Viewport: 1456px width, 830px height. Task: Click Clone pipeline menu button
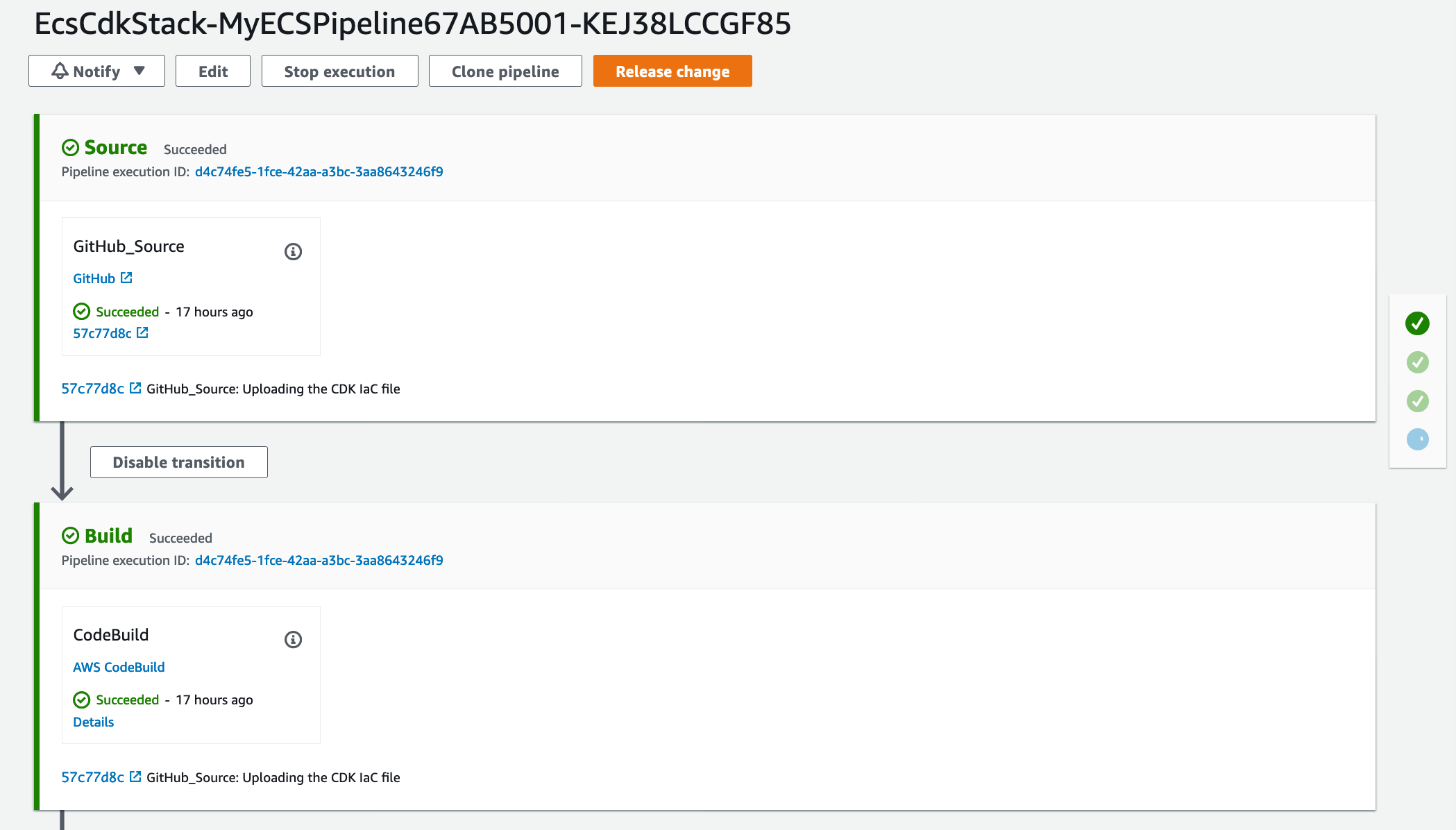tap(505, 71)
